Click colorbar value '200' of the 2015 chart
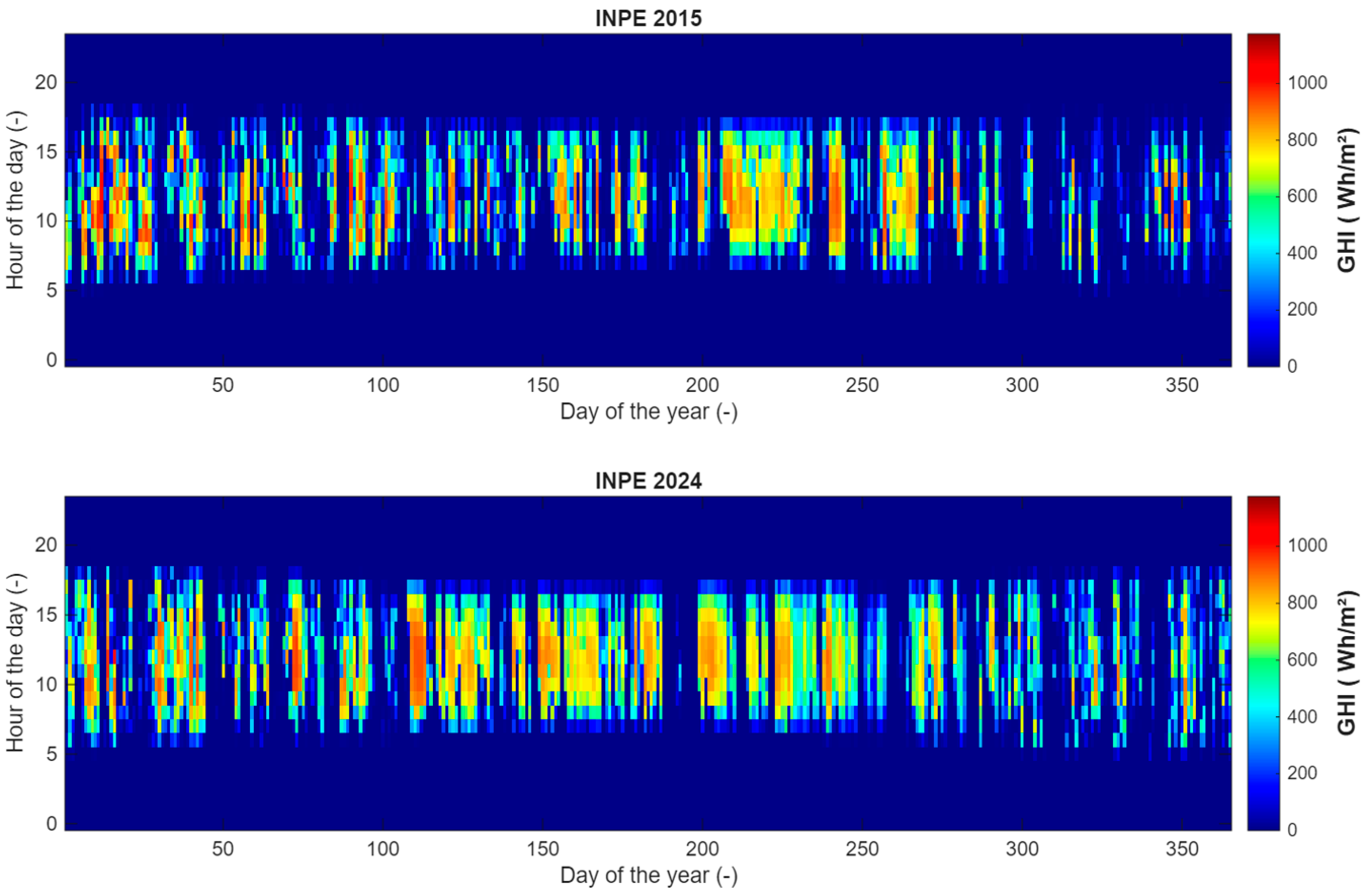Viewport: 1366px width, 896px height. tap(1302, 309)
